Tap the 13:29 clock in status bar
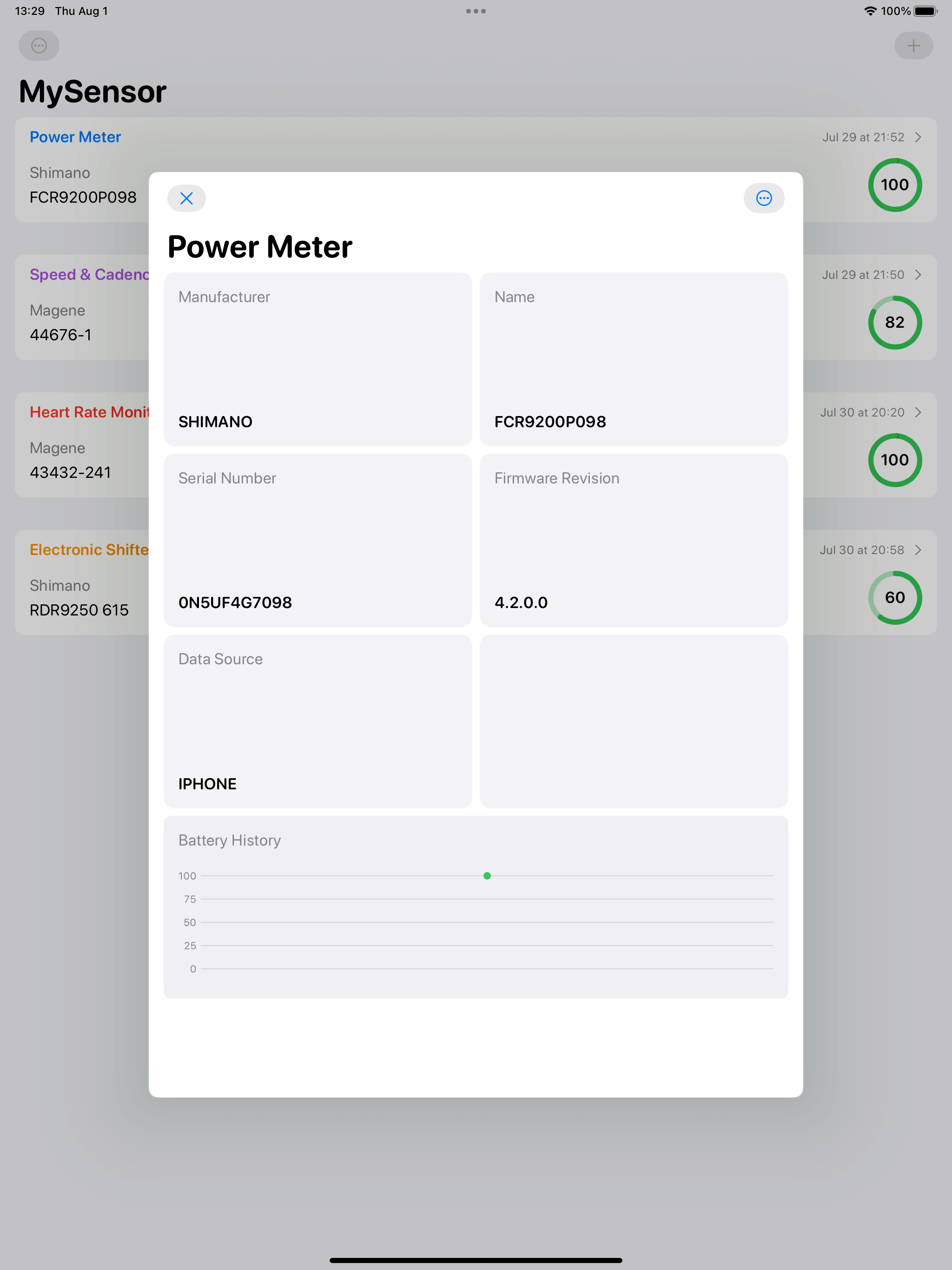The image size is (952, 1270). (30, 11)
